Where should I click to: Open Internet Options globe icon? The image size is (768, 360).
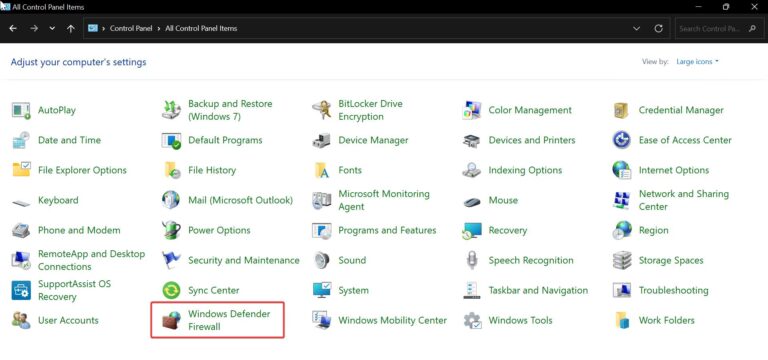(622, 170)
